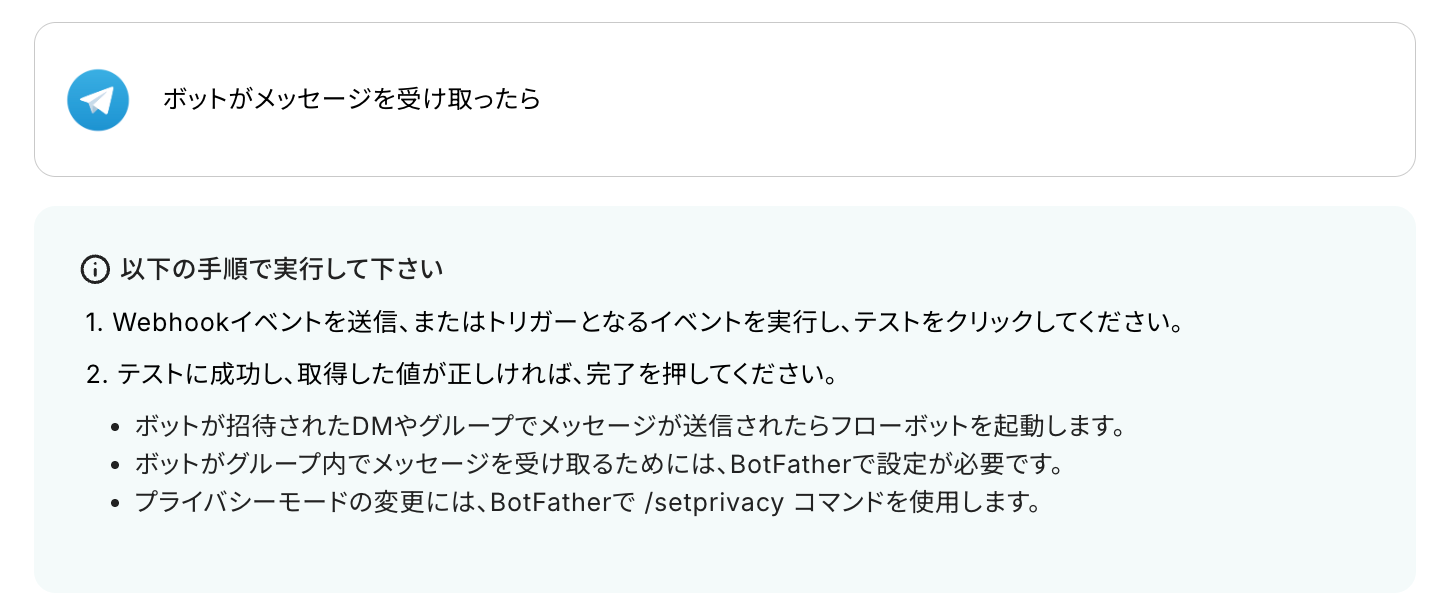
Task: Select the ボットがメッセージを受け取ったら trigger title
Action: coord(351,99)
